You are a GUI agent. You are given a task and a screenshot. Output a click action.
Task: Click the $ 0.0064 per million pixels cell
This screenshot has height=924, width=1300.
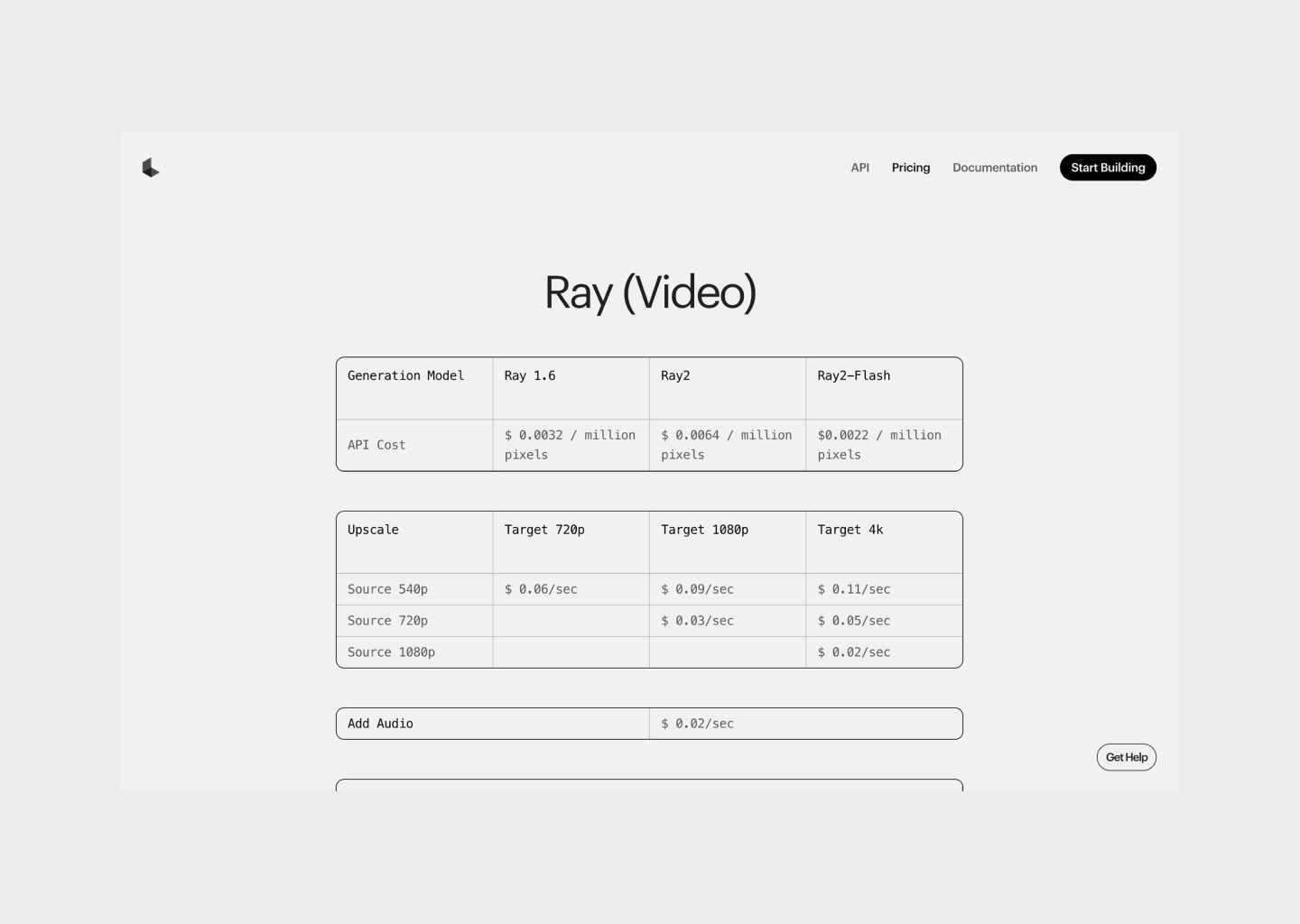(x=726, y=445)
